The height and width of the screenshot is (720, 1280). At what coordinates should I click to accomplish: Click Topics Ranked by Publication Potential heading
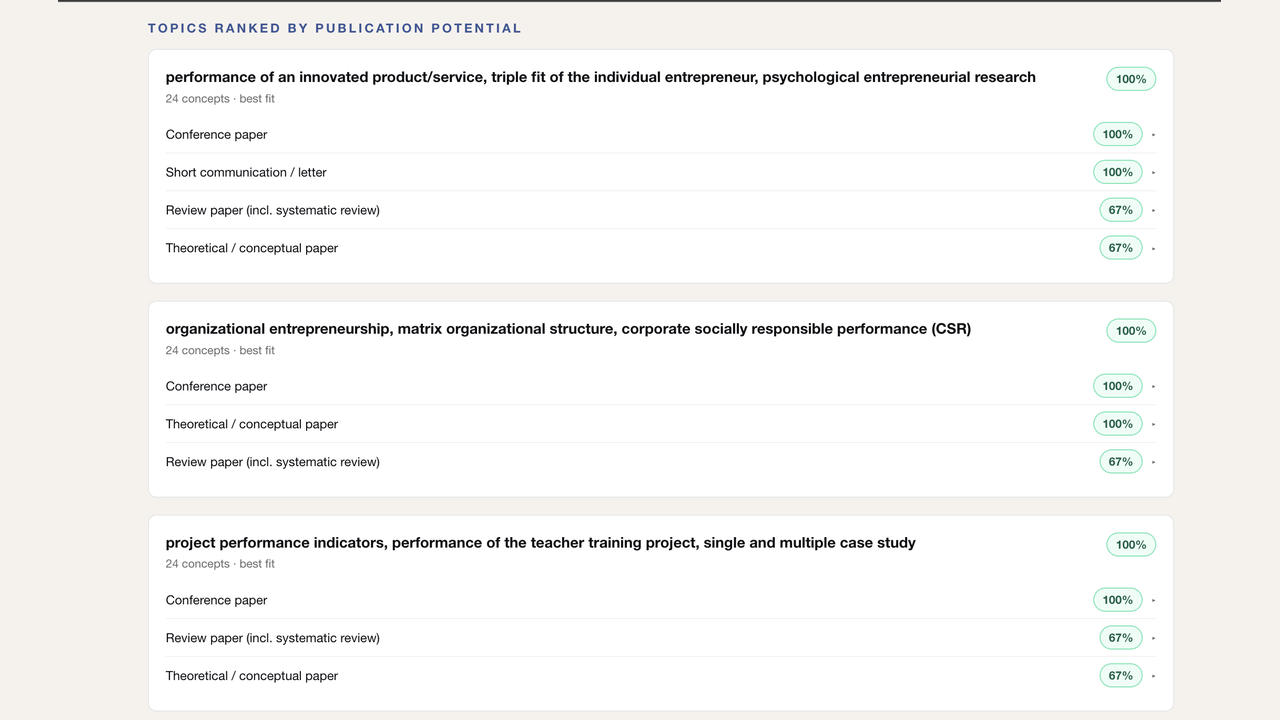click(335, 28)
